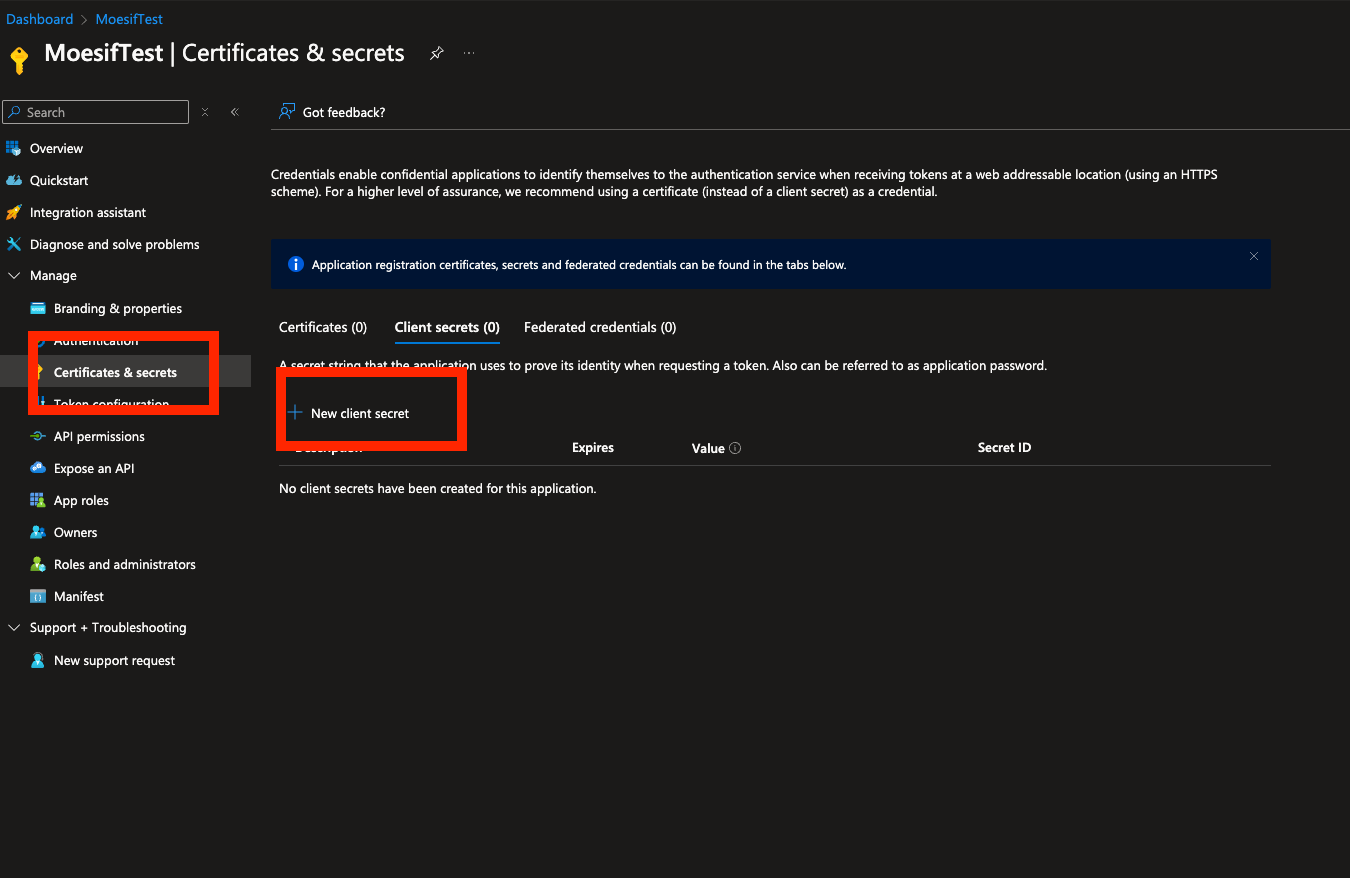Create a new client secret
Screen dimensions: 1350x878
tap(358, 412)
